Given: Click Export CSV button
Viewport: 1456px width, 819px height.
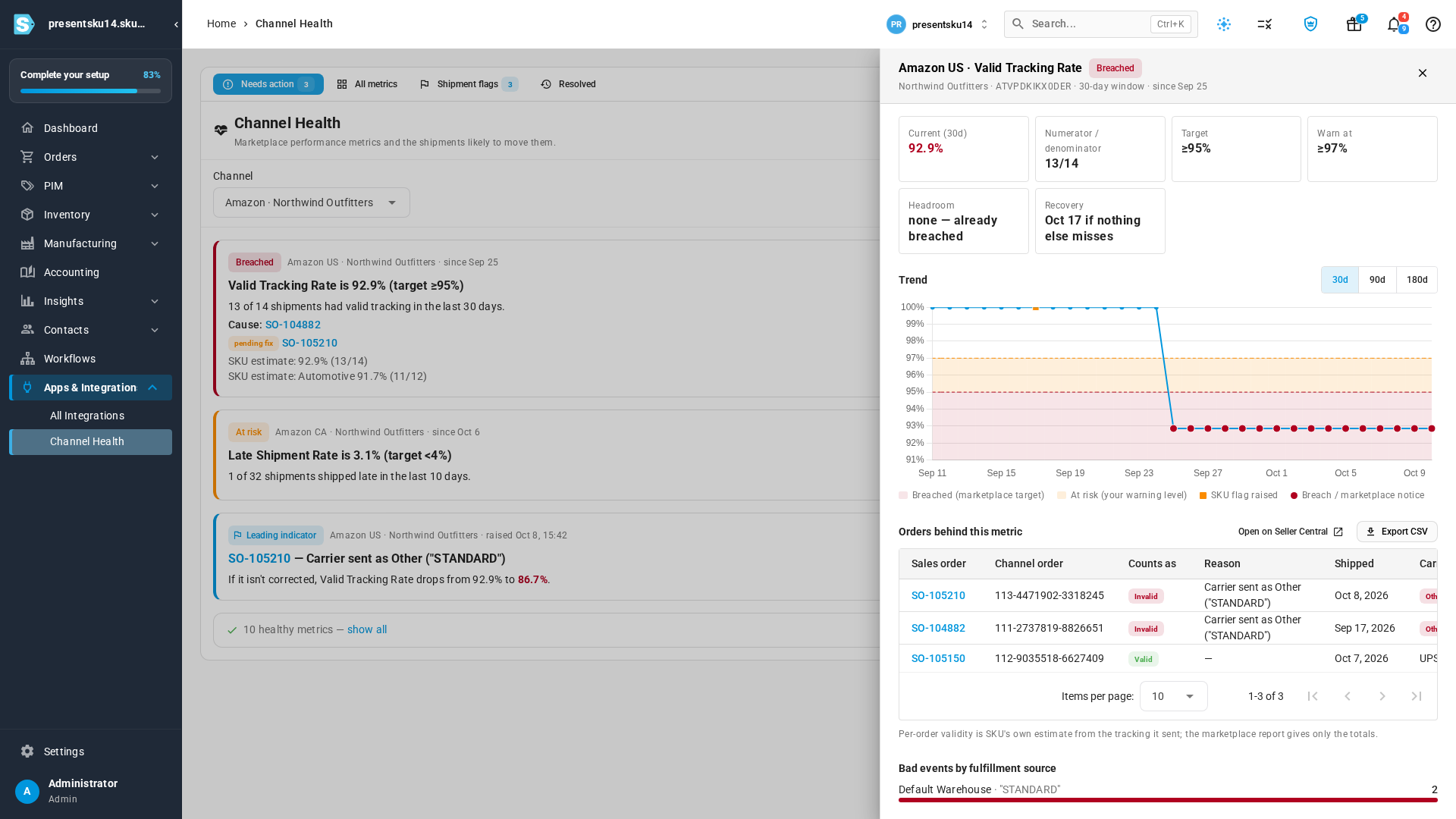Looking at the screenshot, I should point(1397,532).
